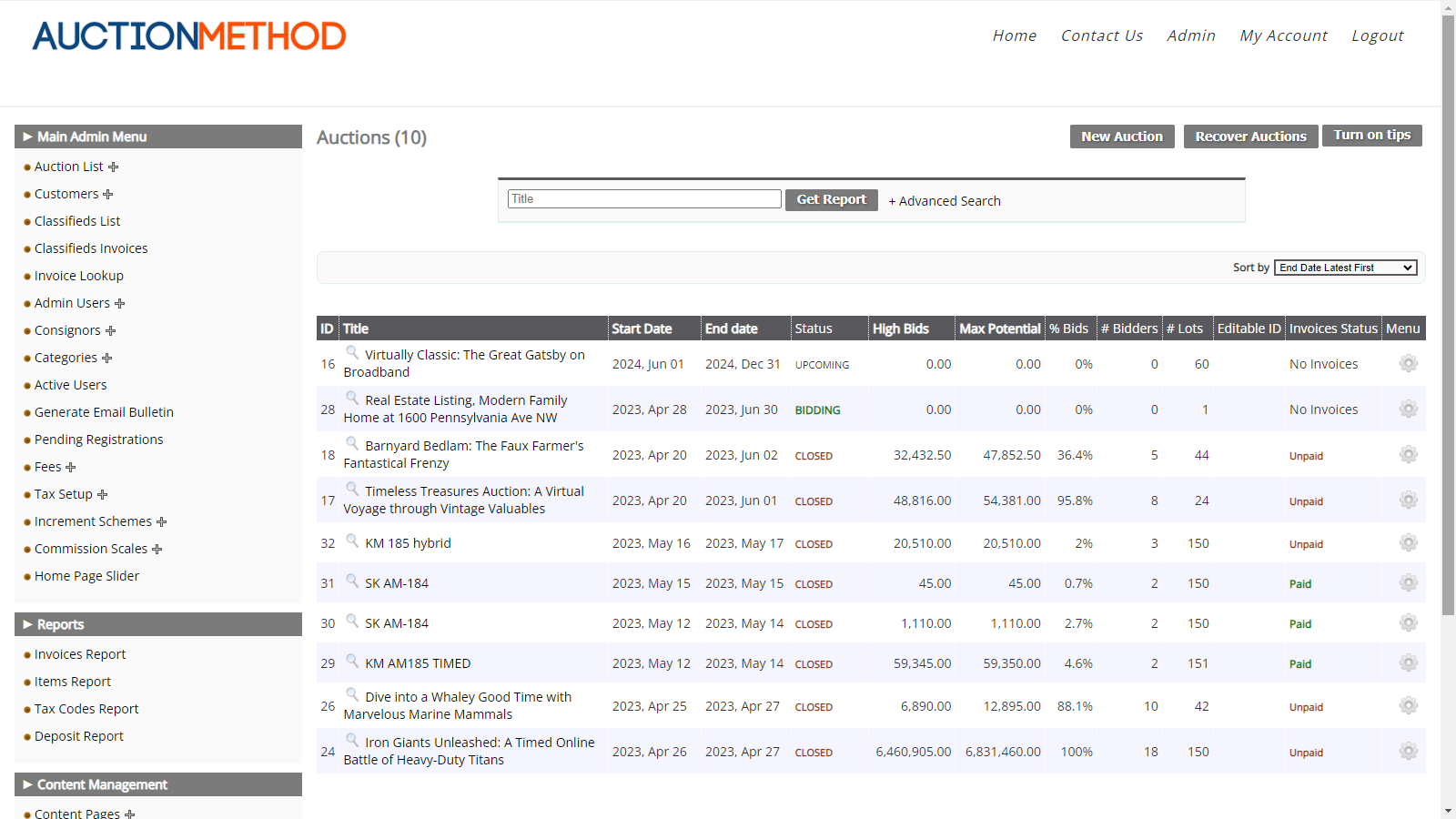The width and height of the screenshot is (1456, 819).
Task: Open Classifieds Invoices link
Action: [x=91, y=248]
